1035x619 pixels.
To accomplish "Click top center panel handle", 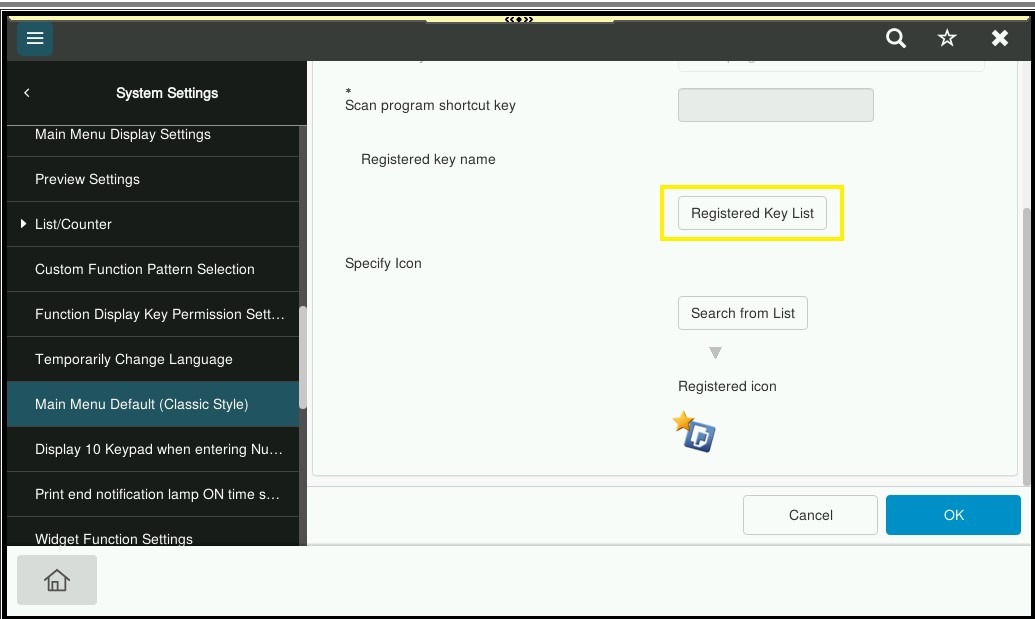I will 518,19.
